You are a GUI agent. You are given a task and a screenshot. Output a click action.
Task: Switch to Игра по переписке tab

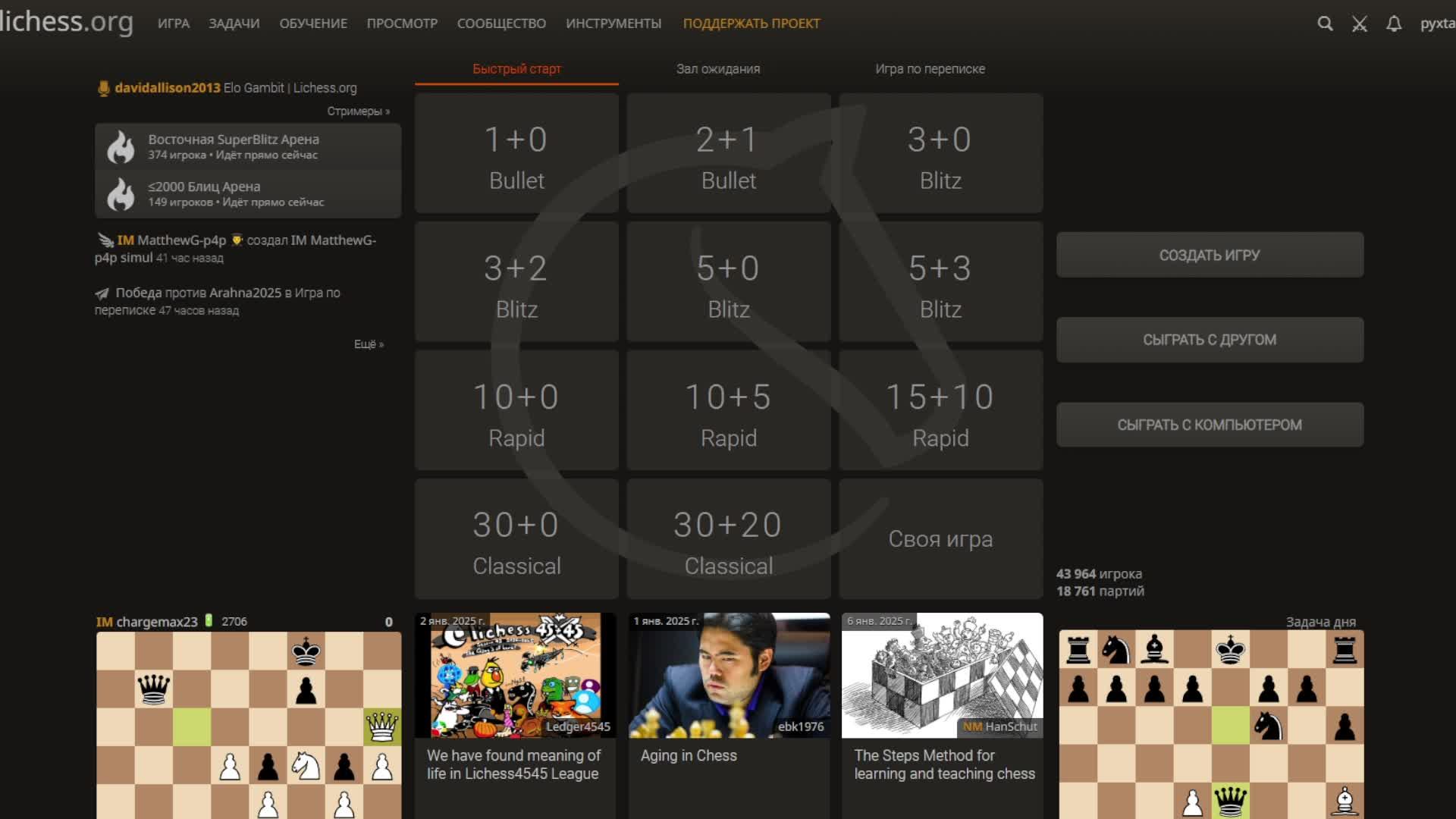pyautogui.click(x=930, y=69)
